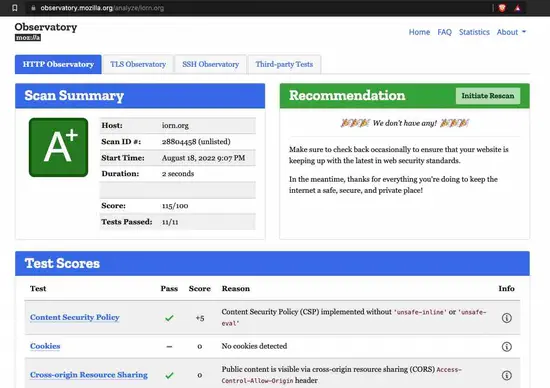Click the start time August 18, 2022 9:07 PM

203,158
